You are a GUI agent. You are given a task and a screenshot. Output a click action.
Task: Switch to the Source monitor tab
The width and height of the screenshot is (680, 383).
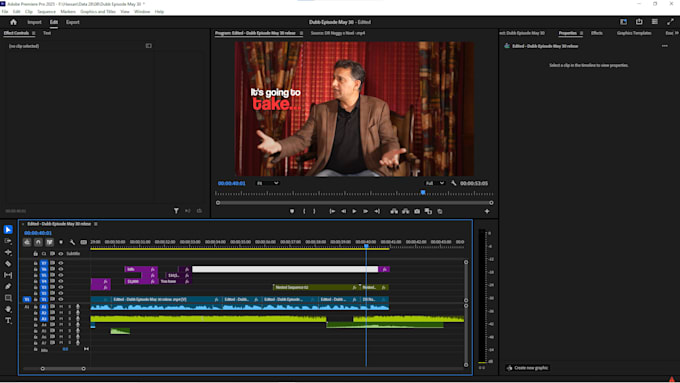pyautogui.click(x=338, y=33)
